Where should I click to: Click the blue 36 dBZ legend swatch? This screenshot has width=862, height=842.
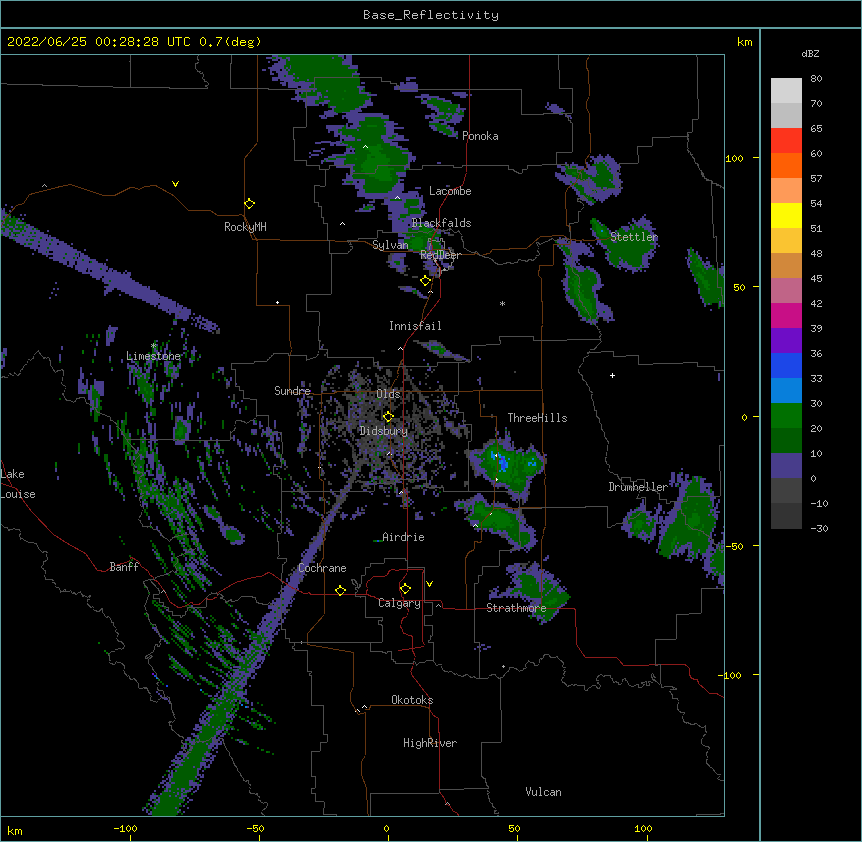coord(786,365)
